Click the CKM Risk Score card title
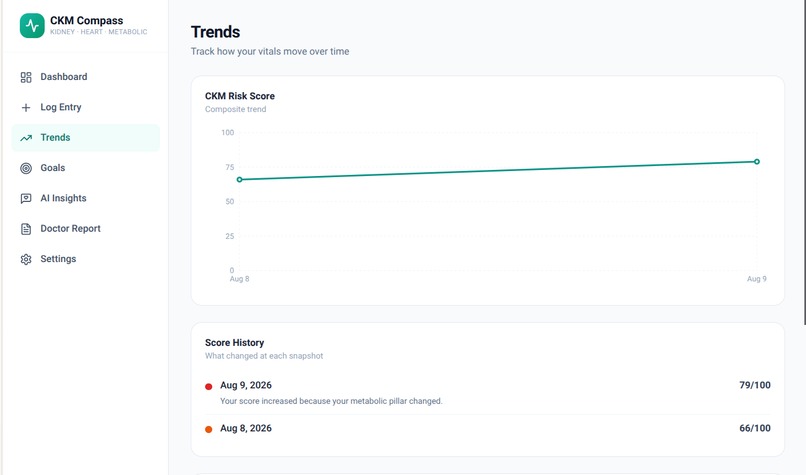This screenshot has height=475, width=806. 240,96
